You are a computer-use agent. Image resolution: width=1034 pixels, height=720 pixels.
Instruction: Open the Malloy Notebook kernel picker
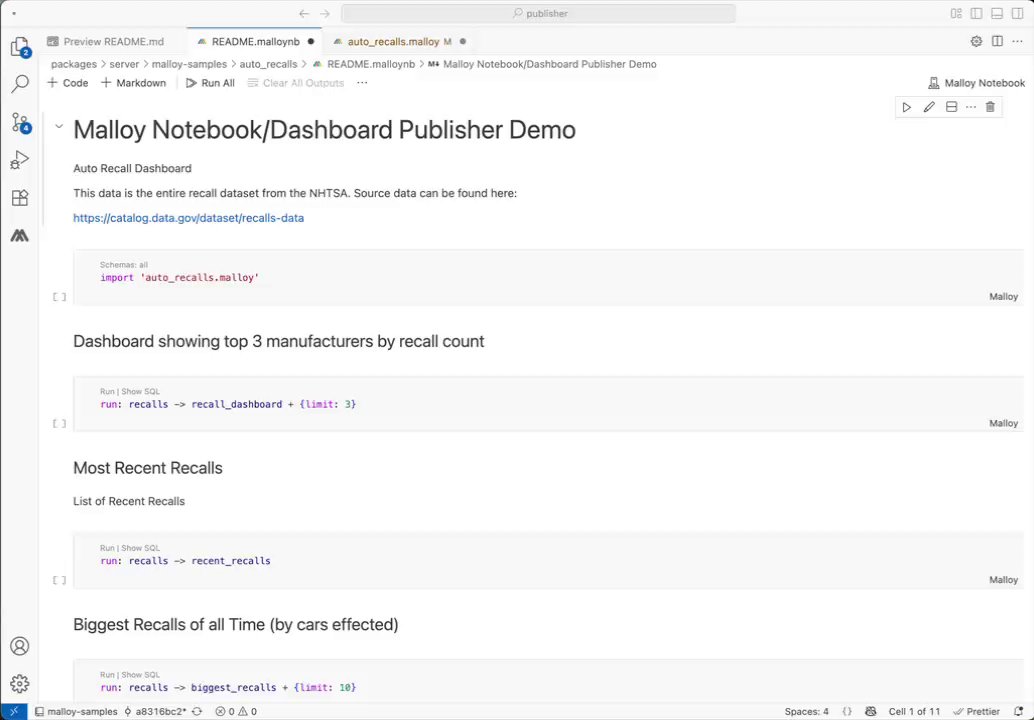click(976, 83)
